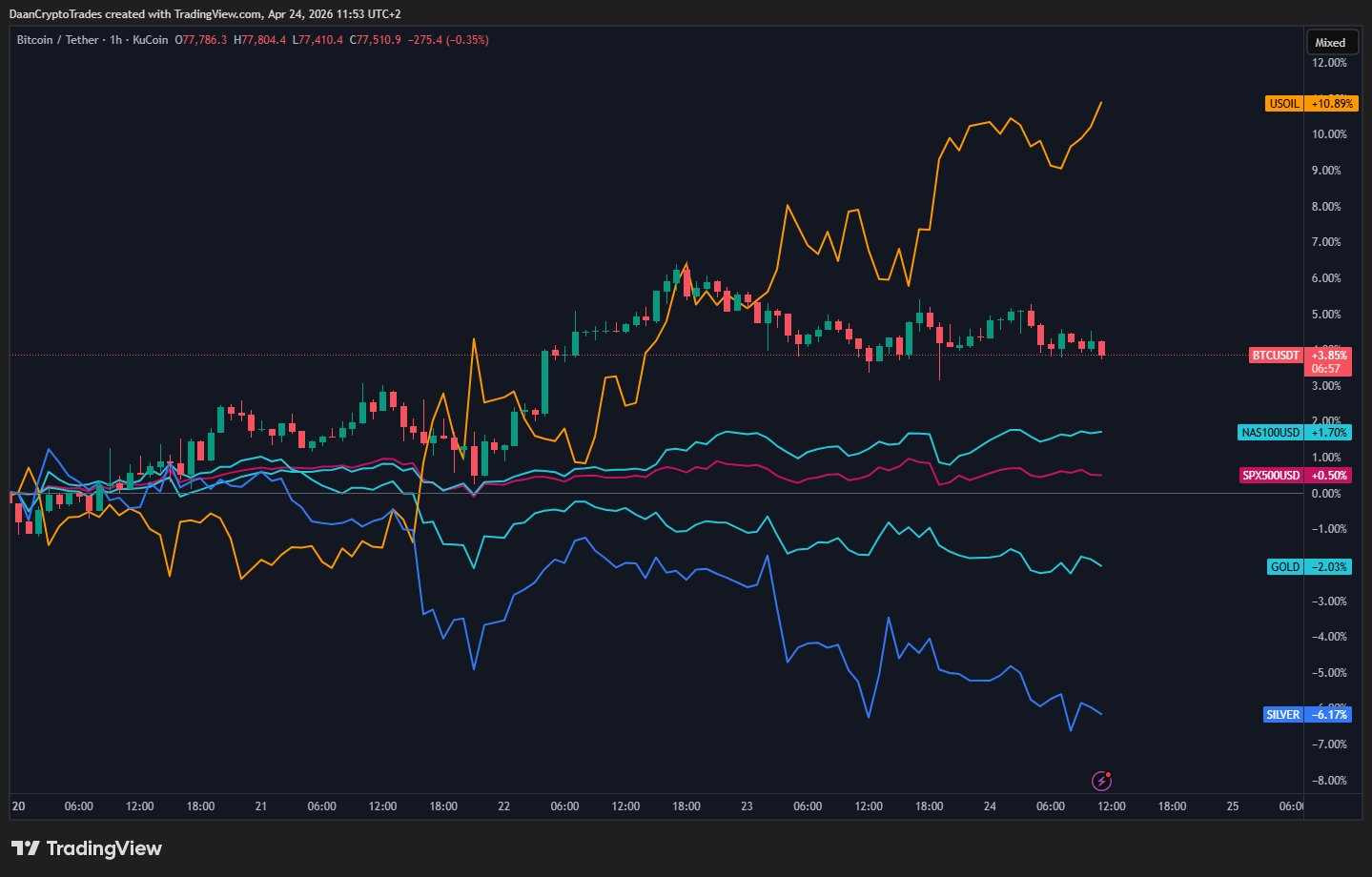Click the Bitcoin / Tether symbol title
Viewport: 1372px width, 877px height.
(57, 40)
